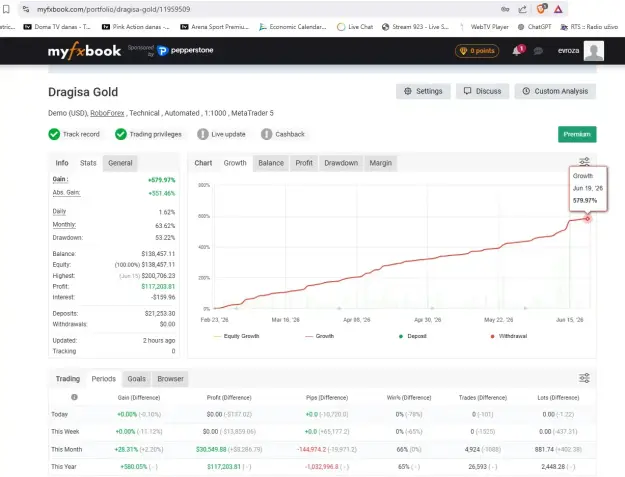Viewport: 625px width, 477px height.
Task: Select the Periods tab
Action: tap(104, 379)
